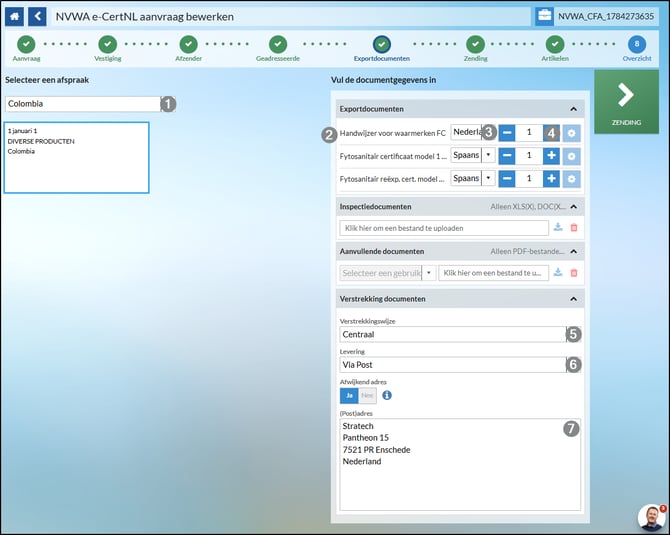Click the 'Selecteer een afspraak' heading
This screenshot has width=670, height=535.
point(47,80)
